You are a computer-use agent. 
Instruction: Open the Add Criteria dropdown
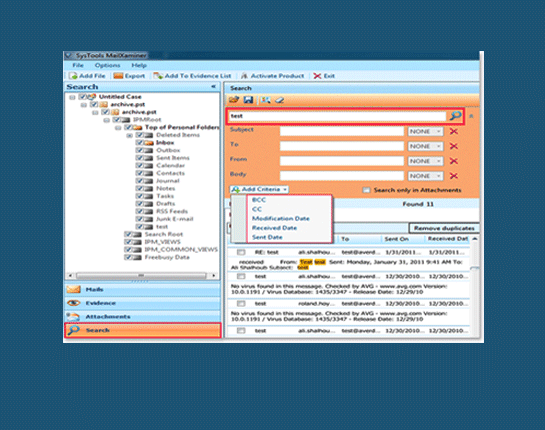(x=260, y=189)
